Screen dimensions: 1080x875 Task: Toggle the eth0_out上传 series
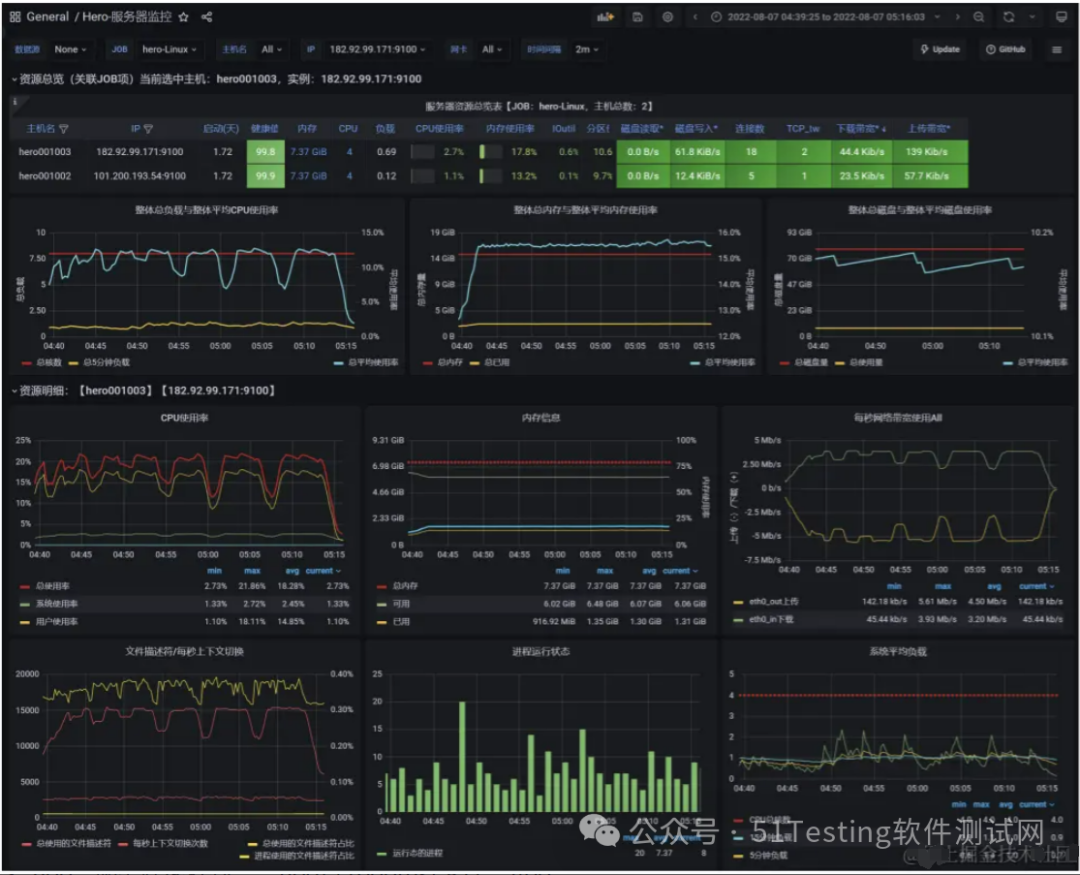coord(773,602)
